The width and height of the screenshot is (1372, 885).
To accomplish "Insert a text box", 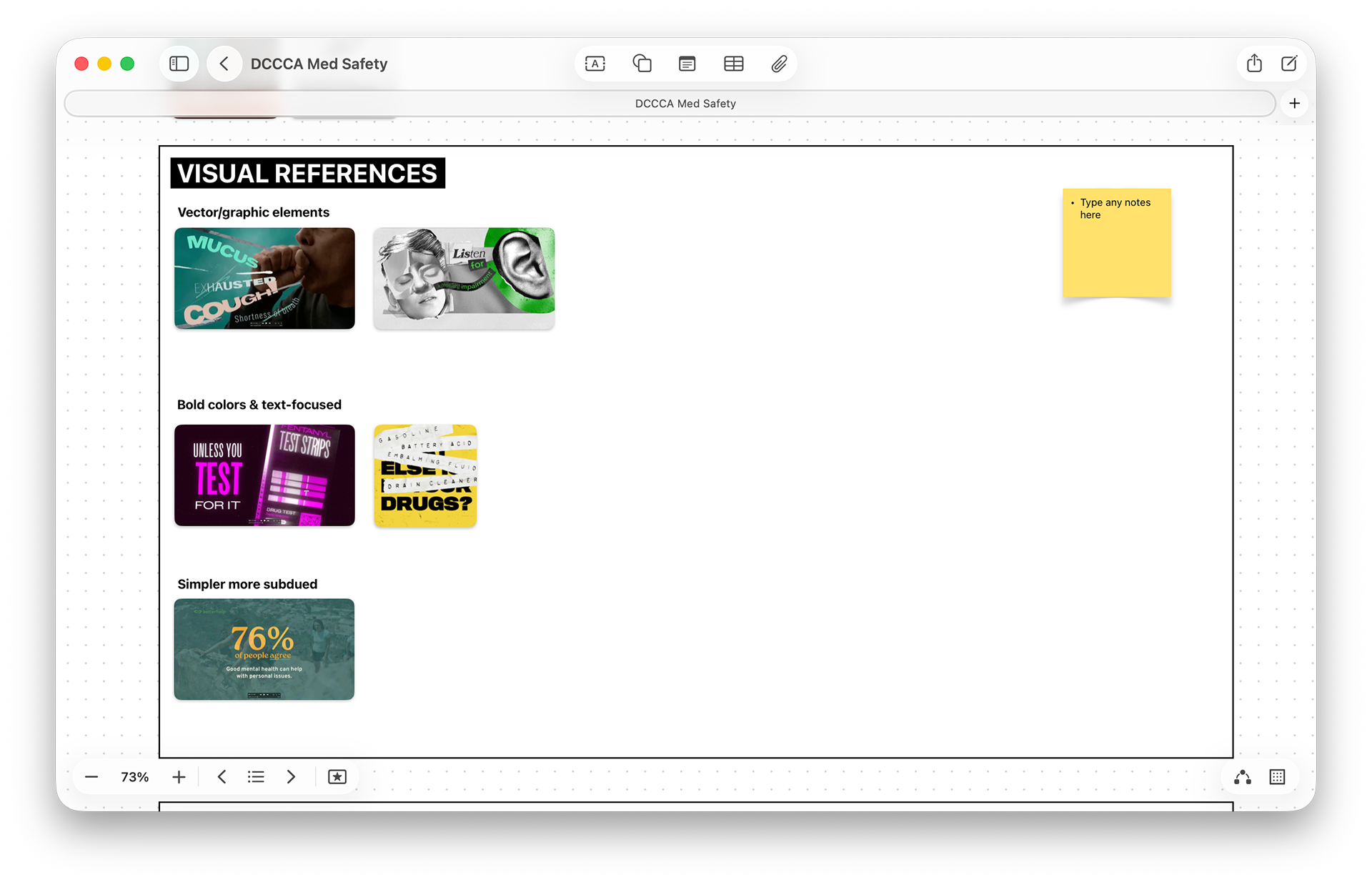I will pyautogui.click(x=595, y=64).
